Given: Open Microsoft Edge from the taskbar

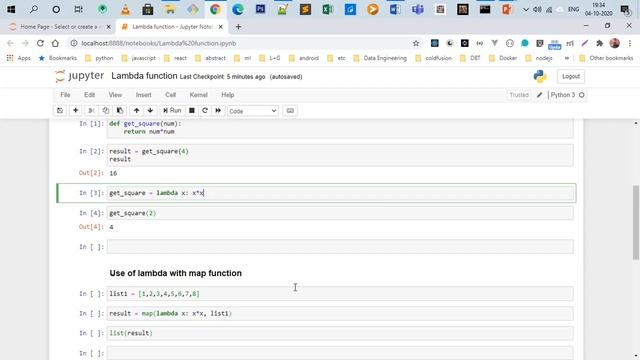Looking at the screenshot, I should coord(238,9).
